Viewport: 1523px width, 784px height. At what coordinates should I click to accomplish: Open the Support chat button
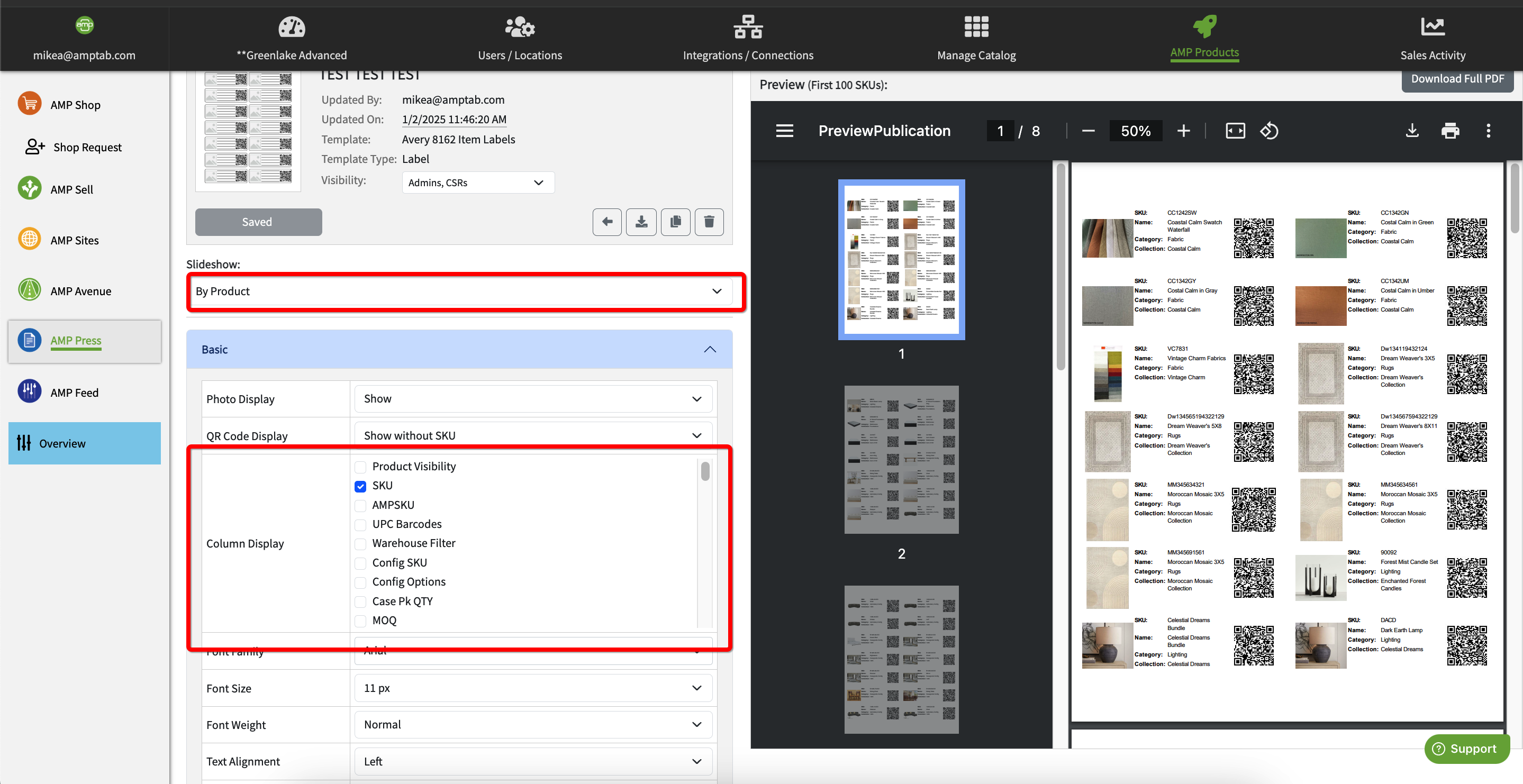click(x=1466, y=749)
